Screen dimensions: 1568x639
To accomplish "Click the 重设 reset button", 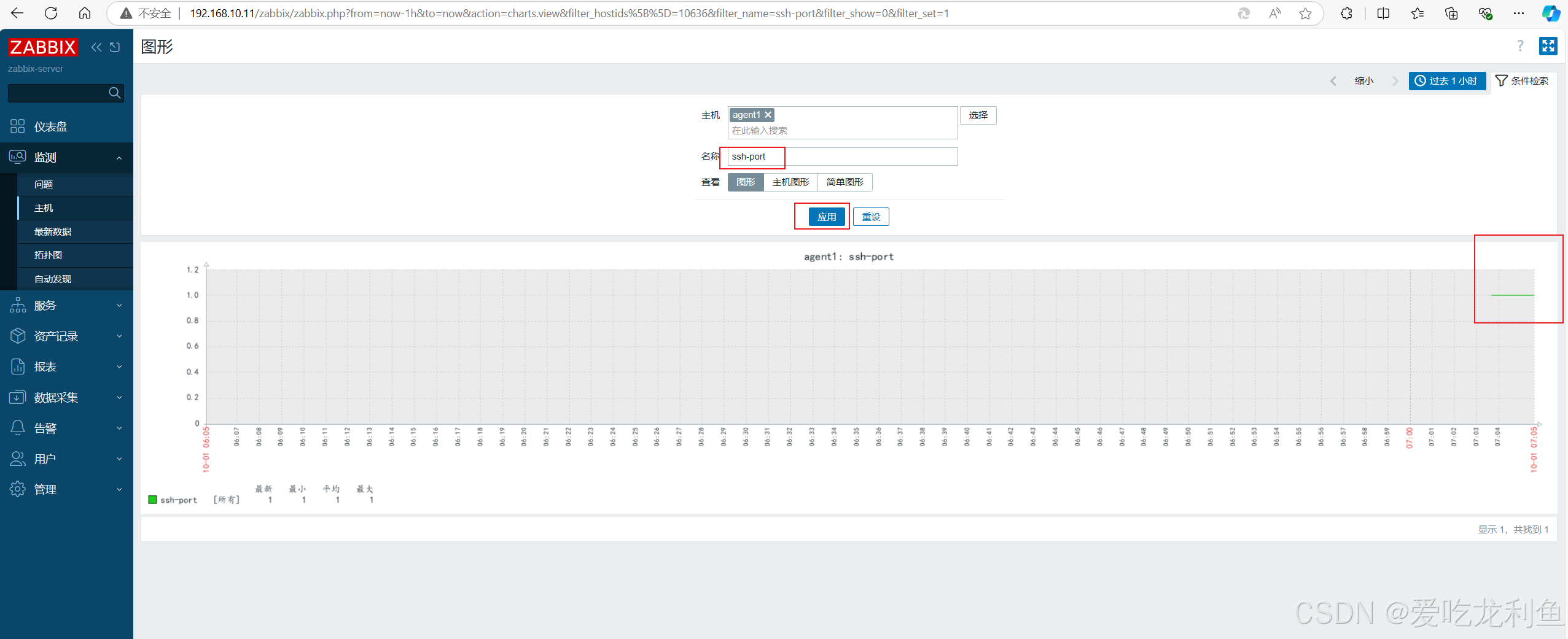I will (x=871, y=217).
